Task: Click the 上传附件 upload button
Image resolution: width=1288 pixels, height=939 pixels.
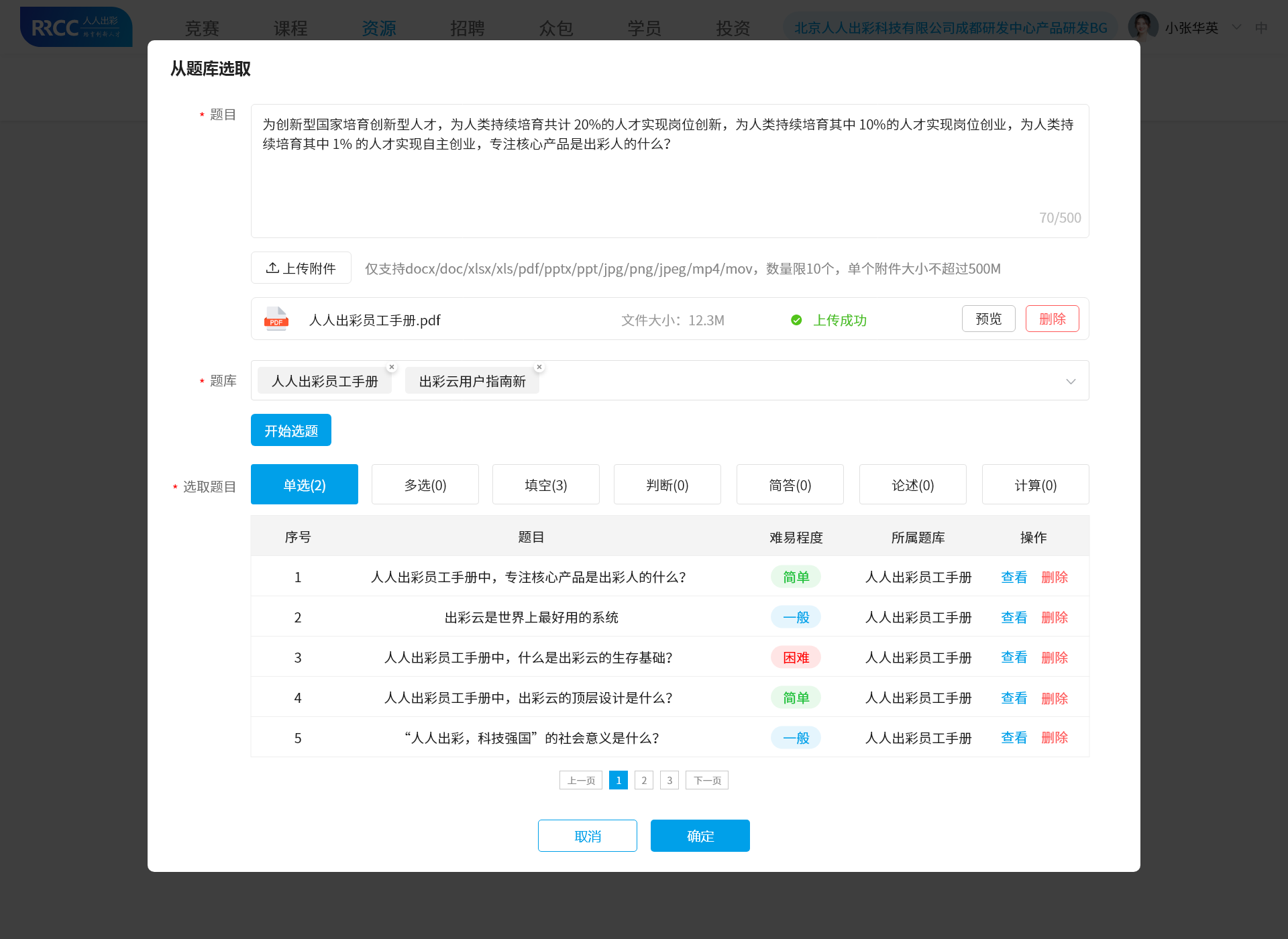Action: (x=301, y=268)
